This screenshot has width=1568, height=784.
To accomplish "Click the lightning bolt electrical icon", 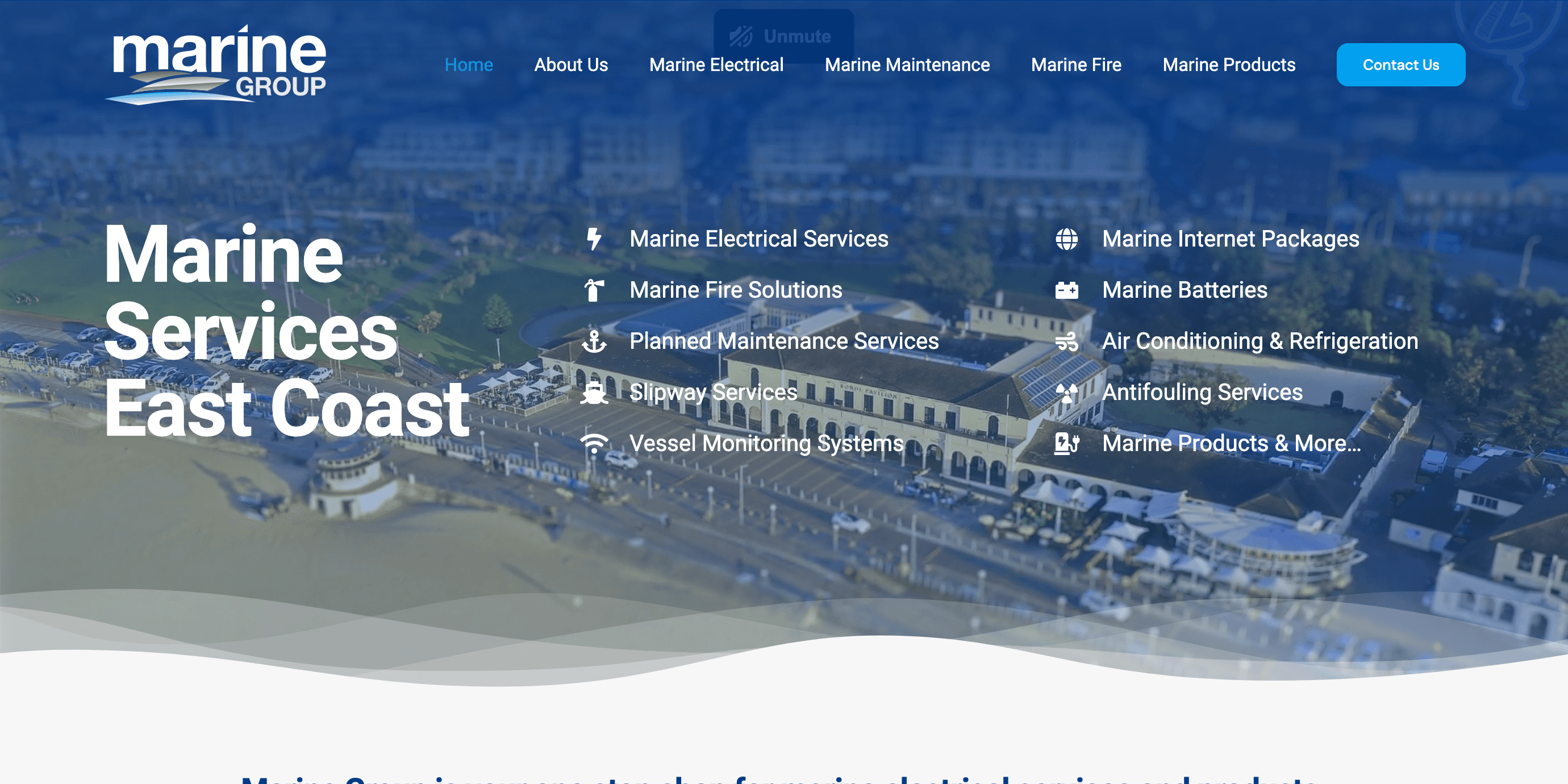I will (594, 239).
